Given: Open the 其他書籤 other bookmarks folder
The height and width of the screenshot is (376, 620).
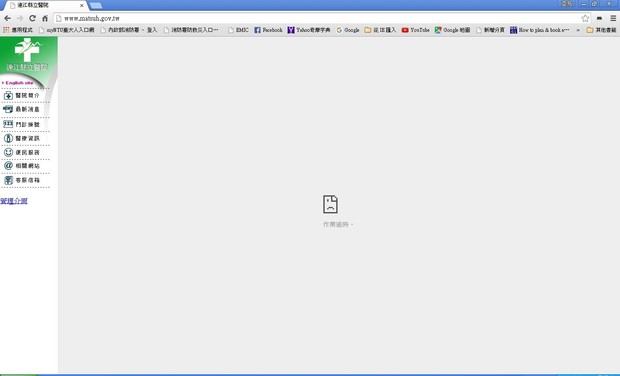Looking at the screenshot, I should [601, 30].
